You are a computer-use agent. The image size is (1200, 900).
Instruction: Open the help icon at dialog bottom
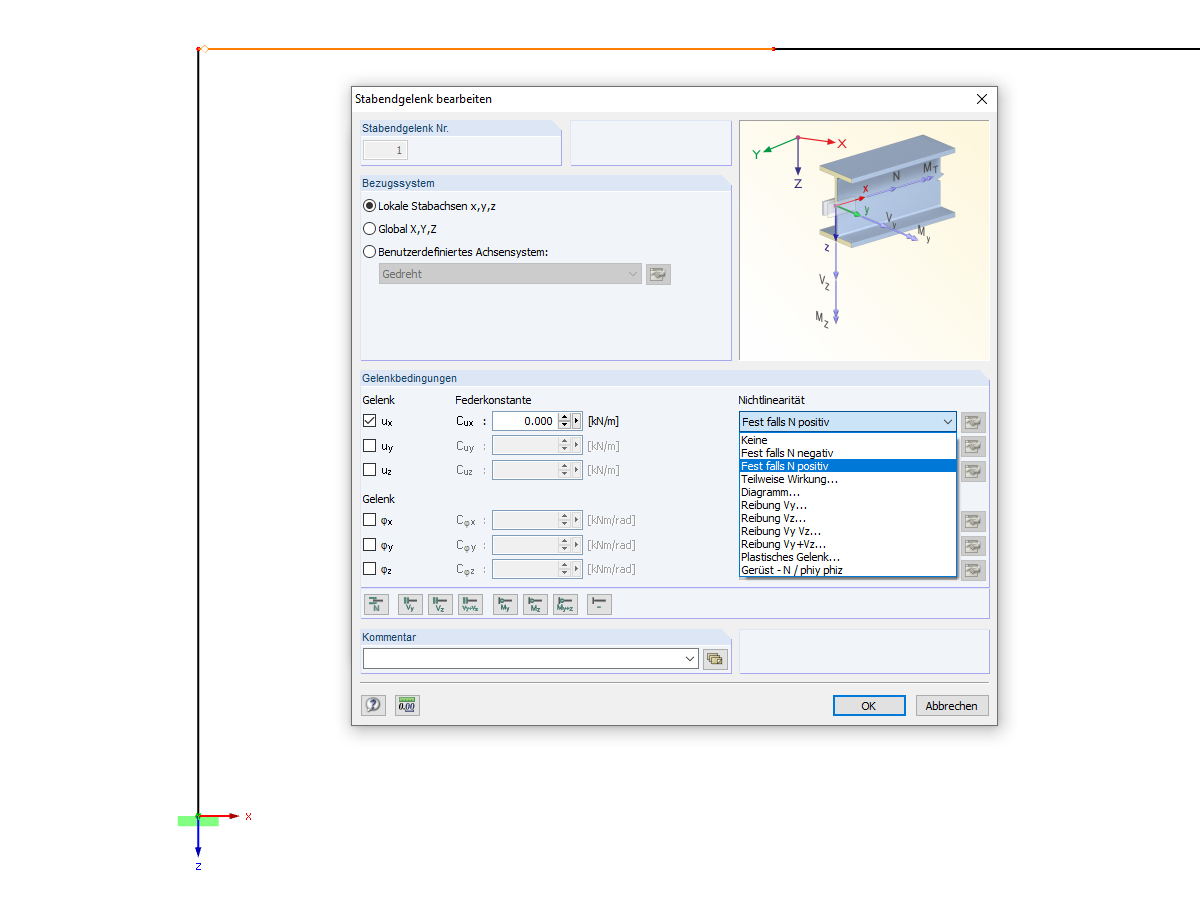coord(373,705)
